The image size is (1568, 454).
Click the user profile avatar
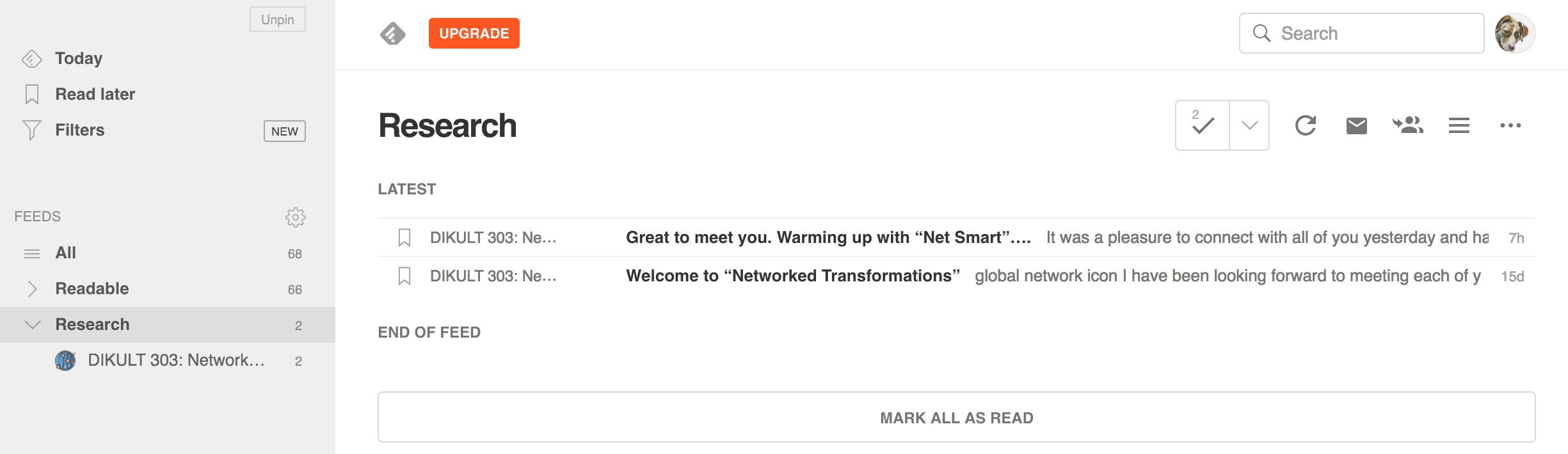1514,33
